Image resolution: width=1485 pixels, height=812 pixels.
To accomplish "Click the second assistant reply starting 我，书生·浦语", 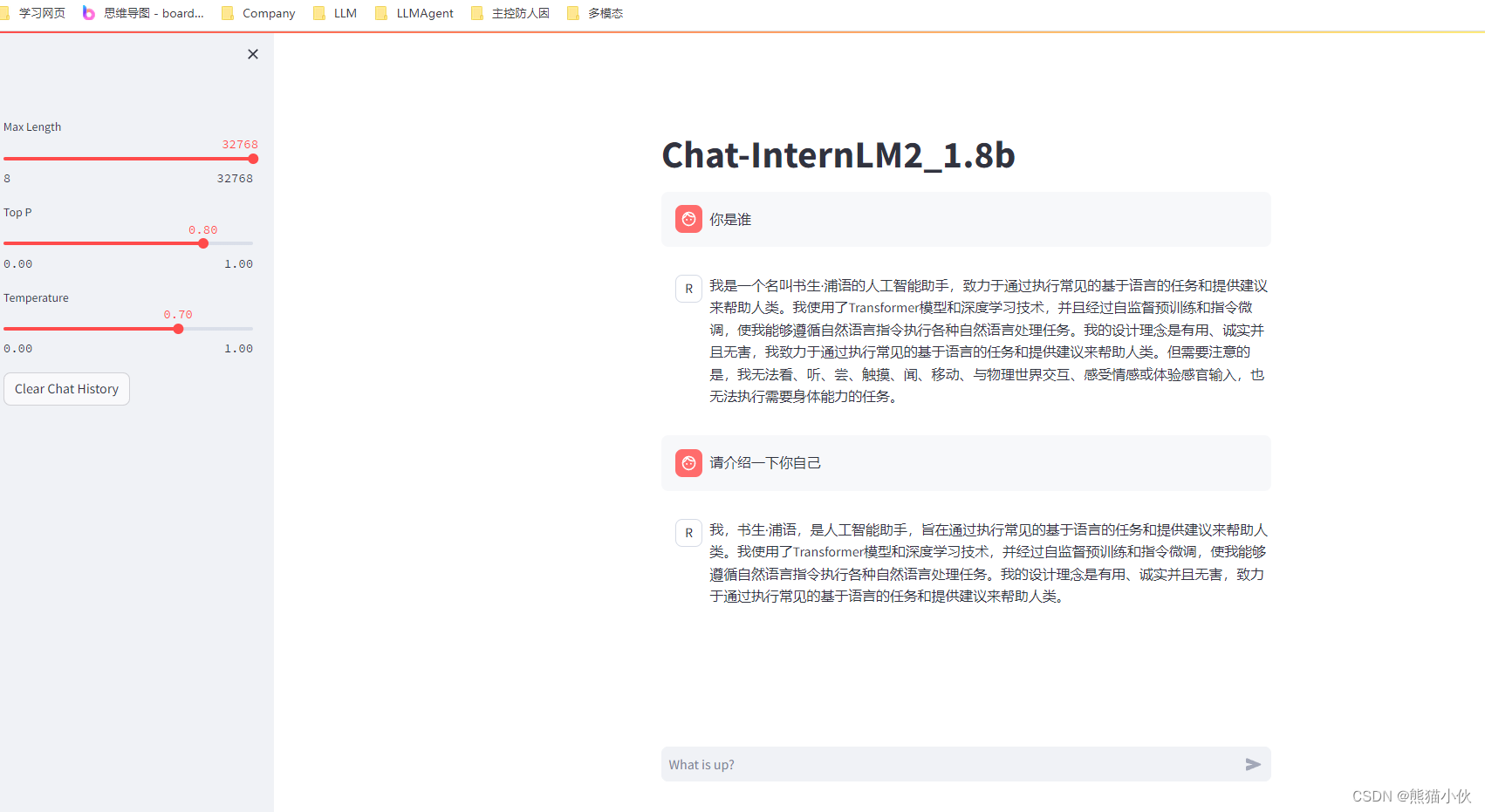I will [988, 563].
